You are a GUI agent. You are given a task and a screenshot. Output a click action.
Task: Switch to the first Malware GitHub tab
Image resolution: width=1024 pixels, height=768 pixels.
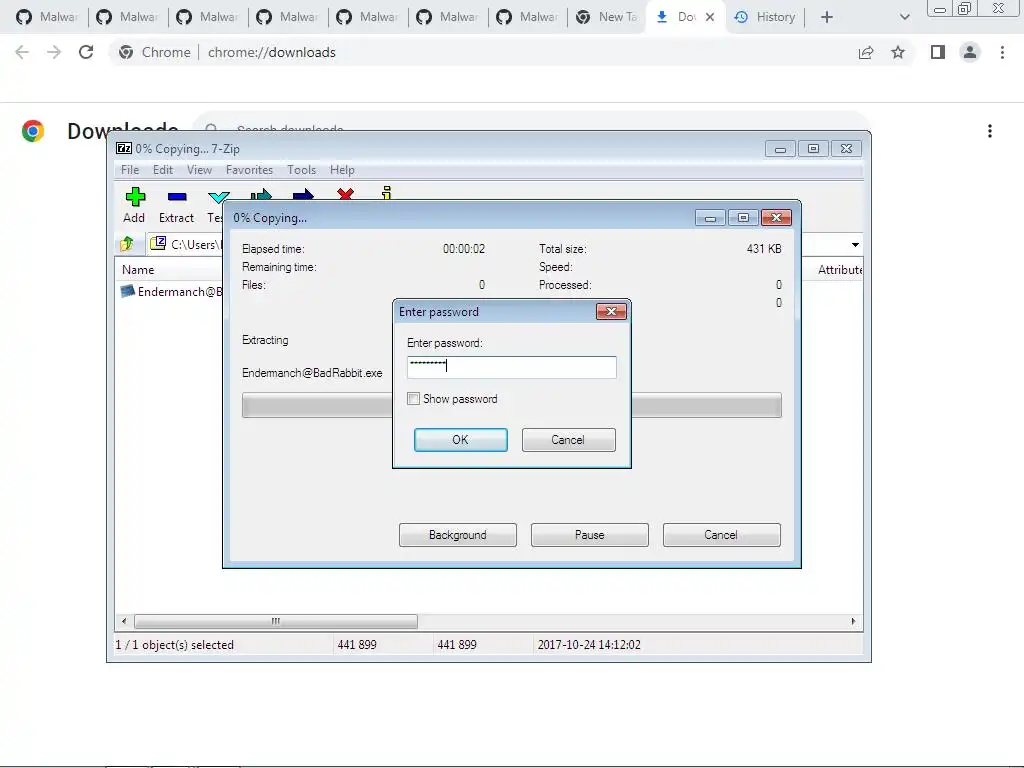(47, 17)
